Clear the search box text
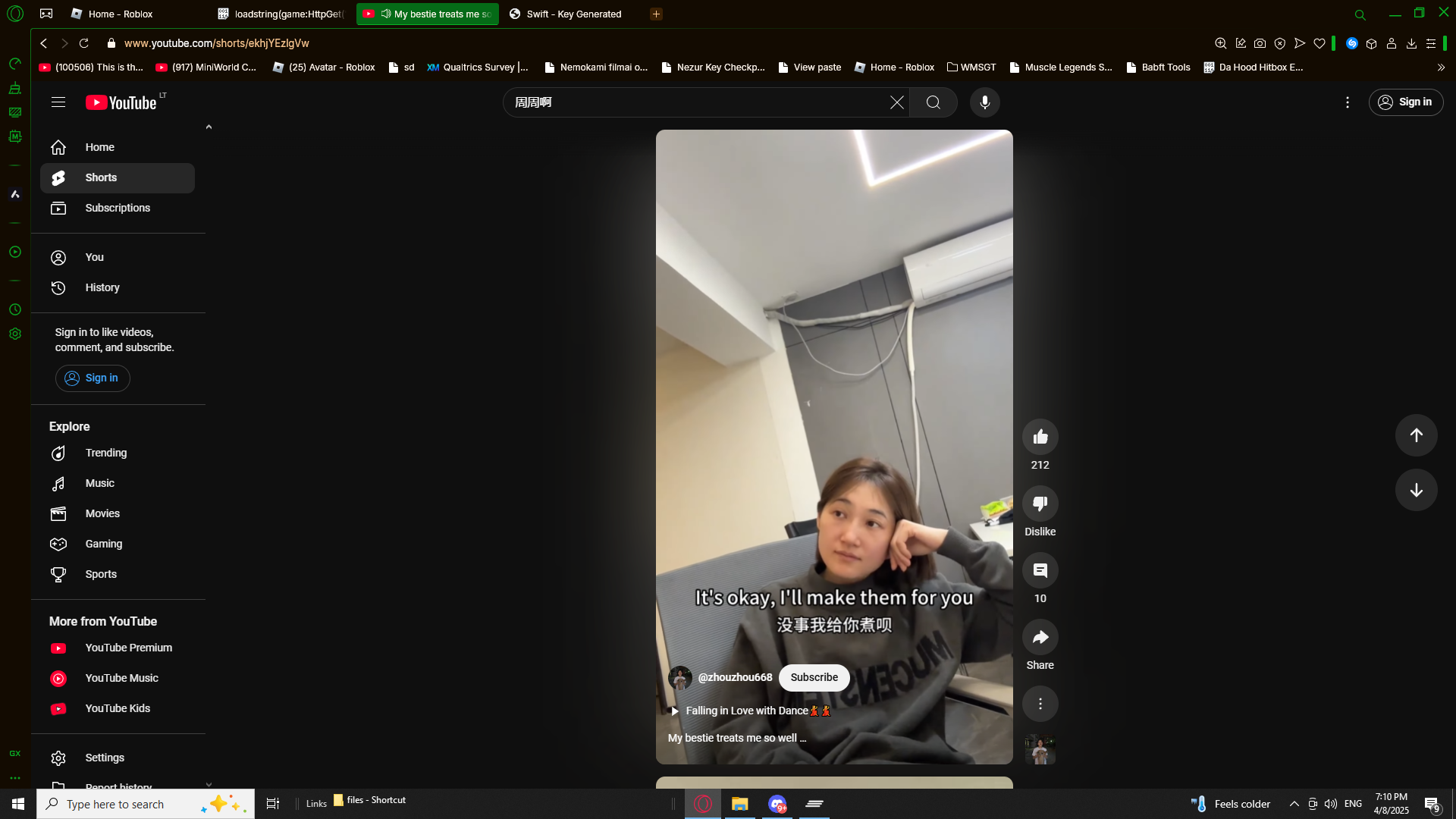The image size is (1456, 819). point(896,102)
